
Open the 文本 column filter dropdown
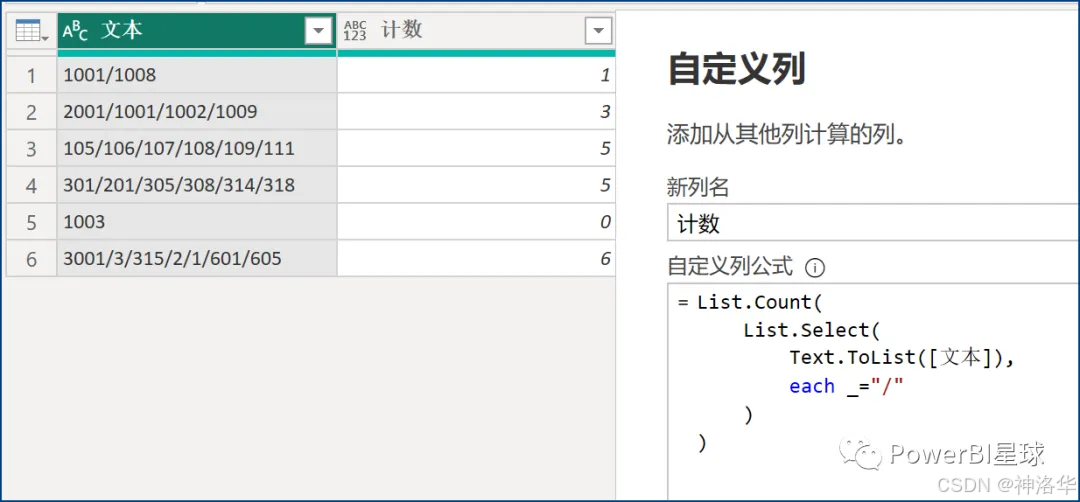318,31
